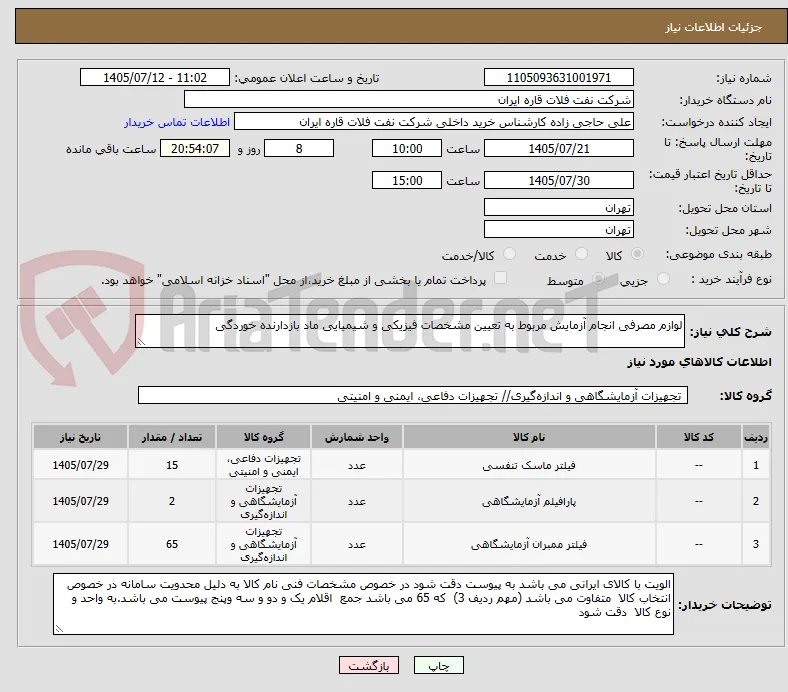Click the واحد شمارش column header
This screenshot has height=692, width=788.
pyautogui.click(x=357, y=437)
